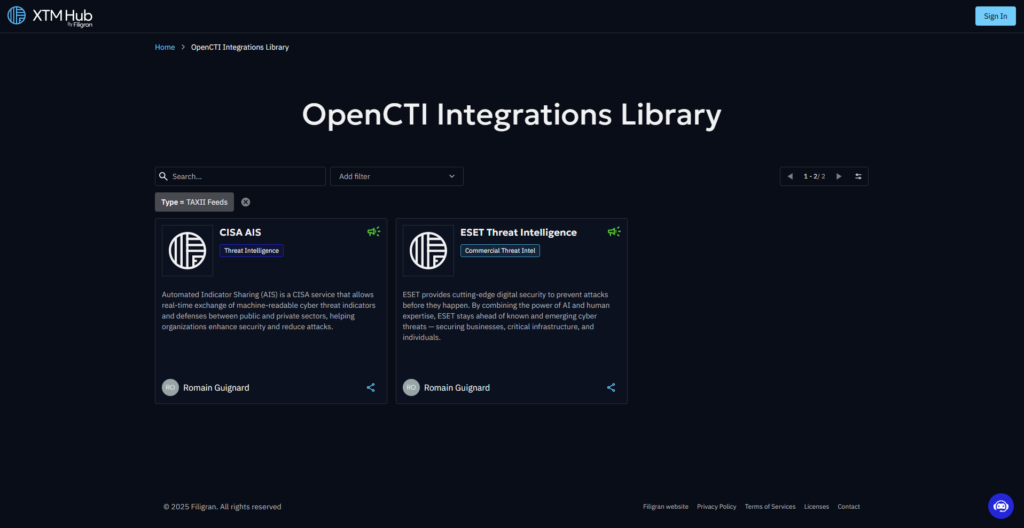Click the XTM Hub logo
Image resolution: width=1024 pixels, height=528 pixels.
point(50,16)
